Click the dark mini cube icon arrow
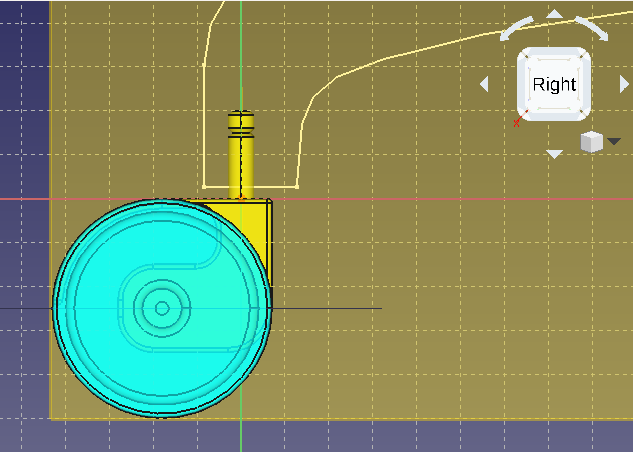The image size is (633, 452). point(614,142)
